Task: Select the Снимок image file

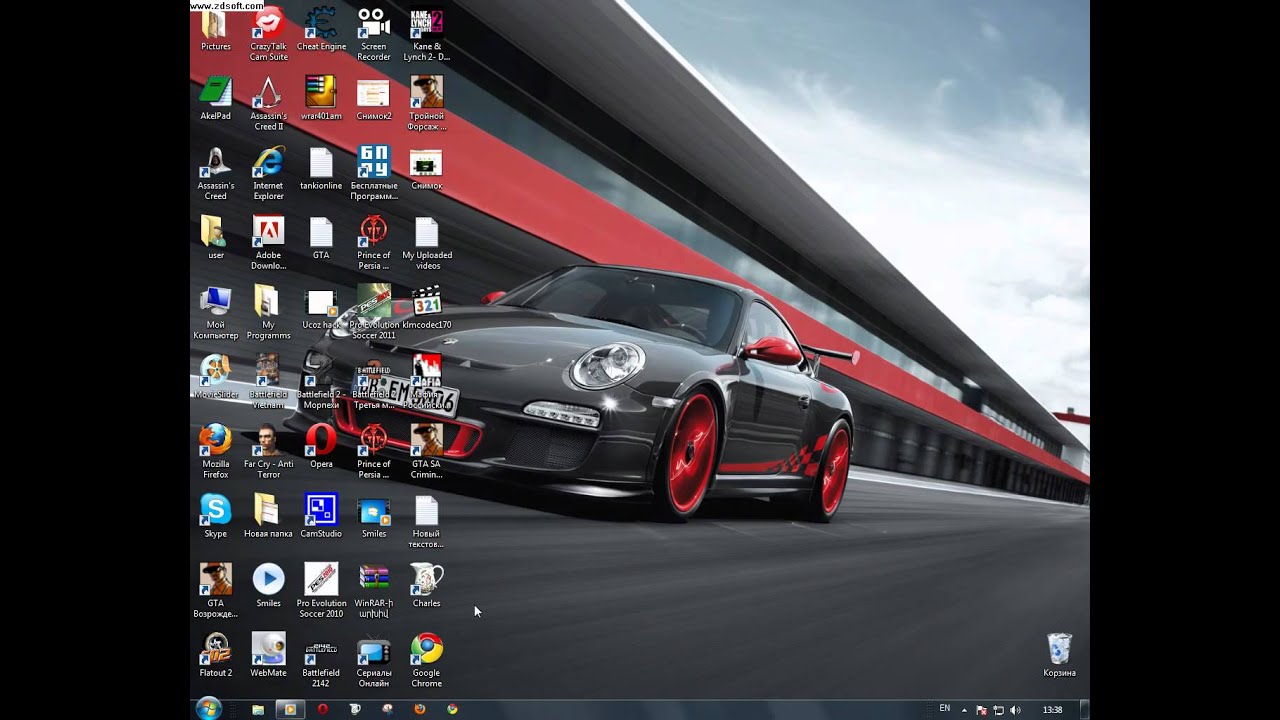Action: coord(426,169)
